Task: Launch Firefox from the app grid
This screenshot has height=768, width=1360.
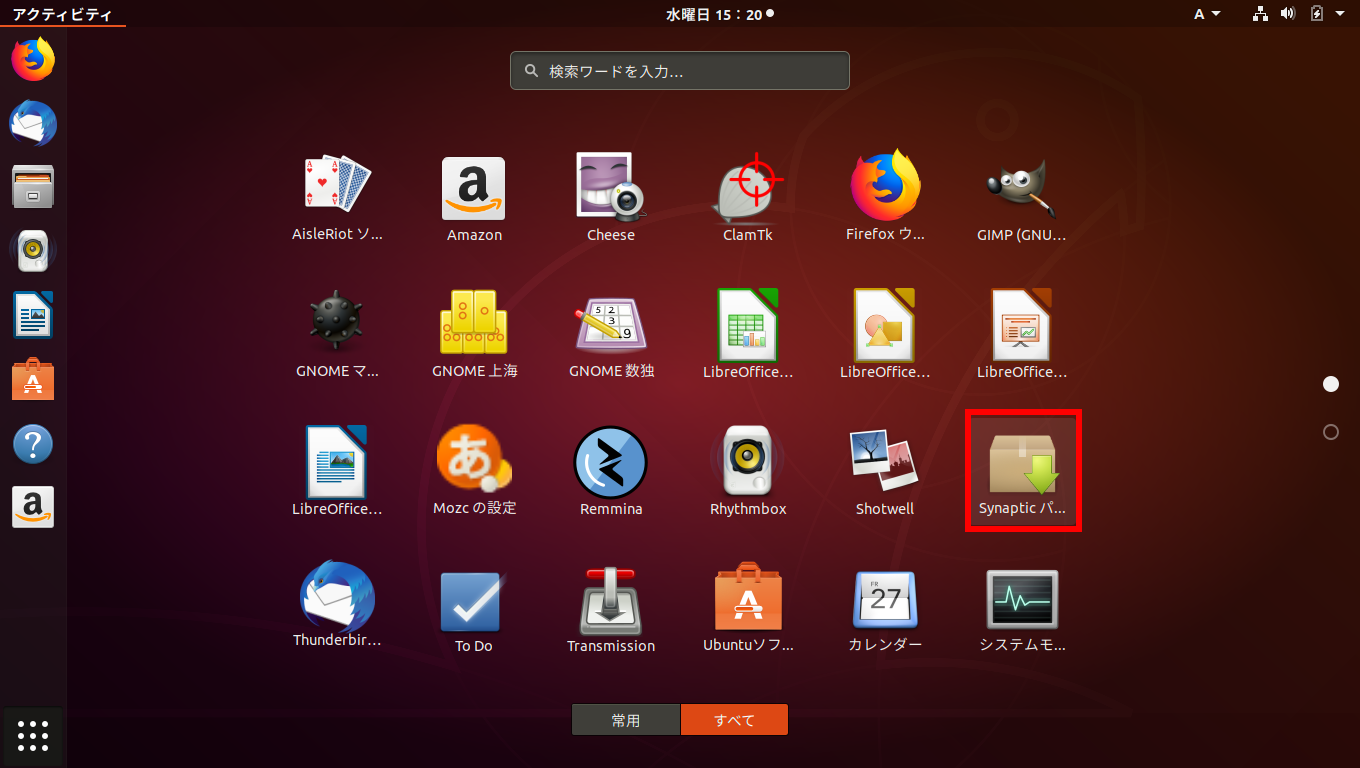Action: [x=885, y=198]
